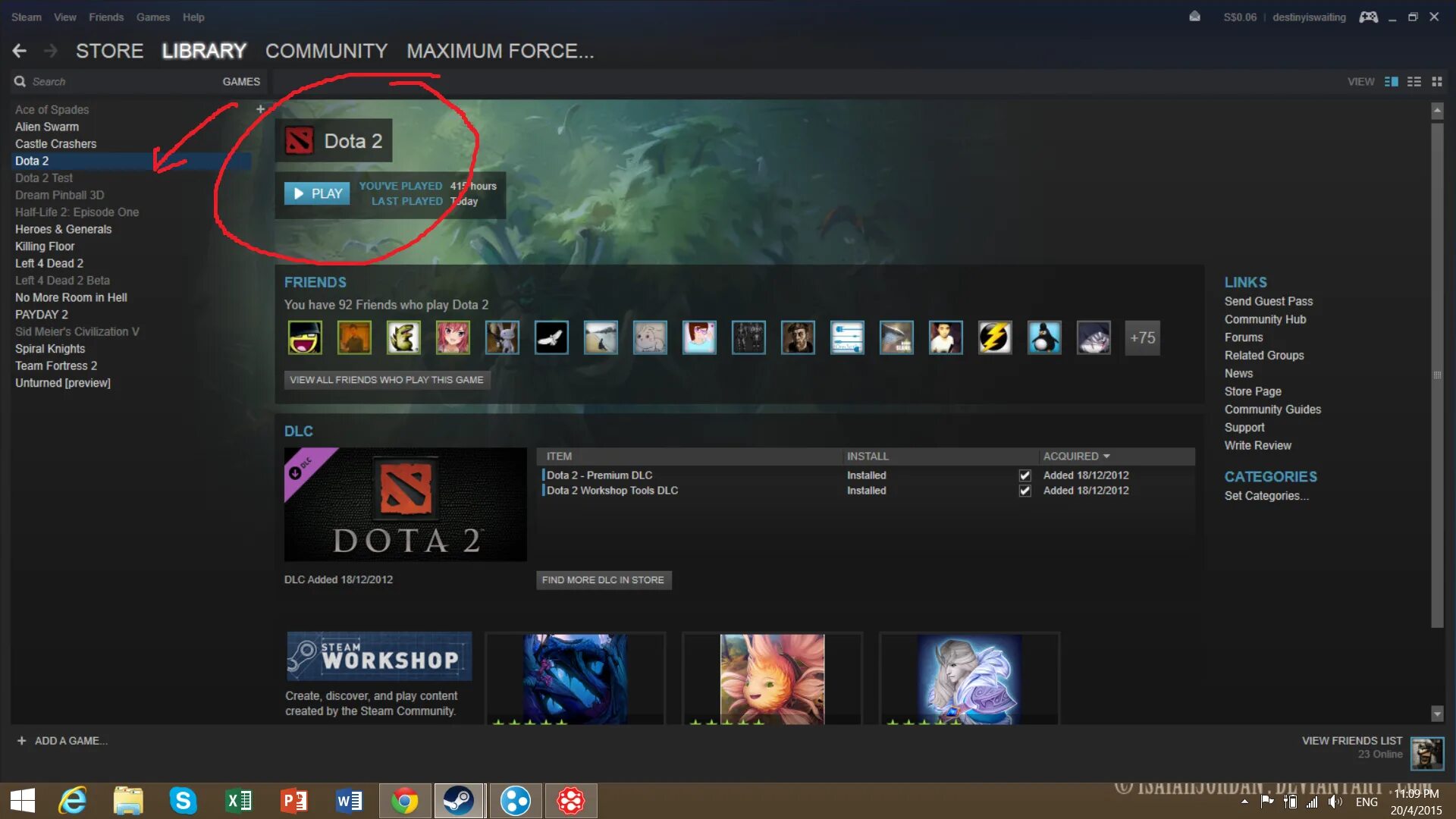Click the ACQUIRED sort dropdown arrow
1456x819 pixels.
(x=1107, y=456)
